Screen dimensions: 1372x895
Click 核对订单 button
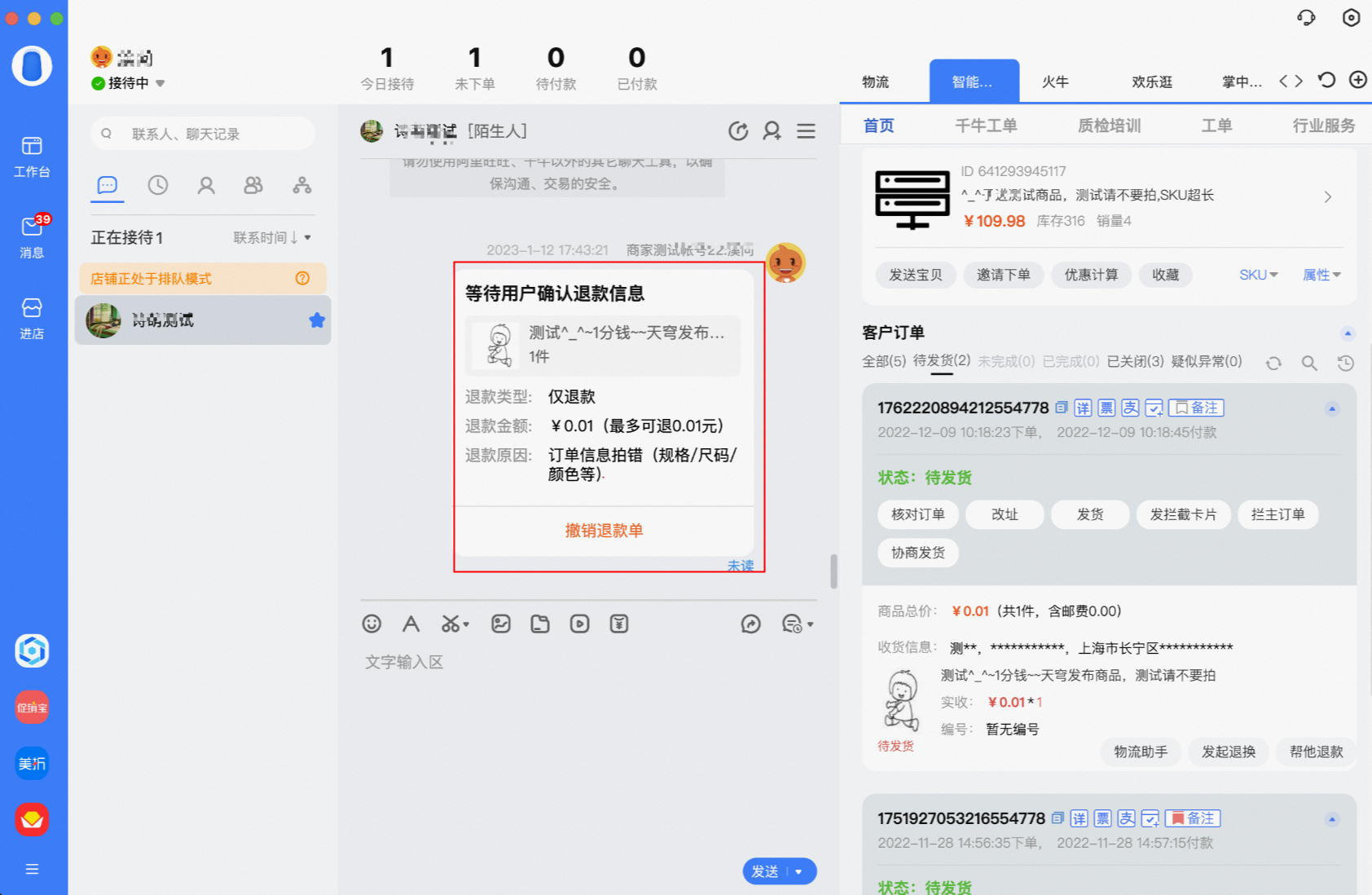[917, 514]
